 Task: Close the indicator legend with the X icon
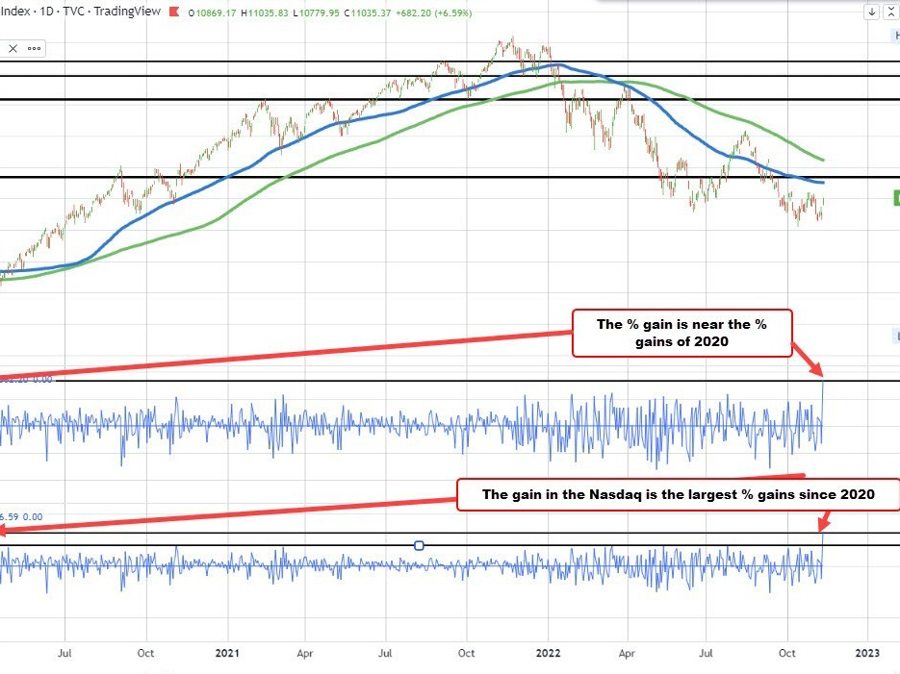point(14,48)
